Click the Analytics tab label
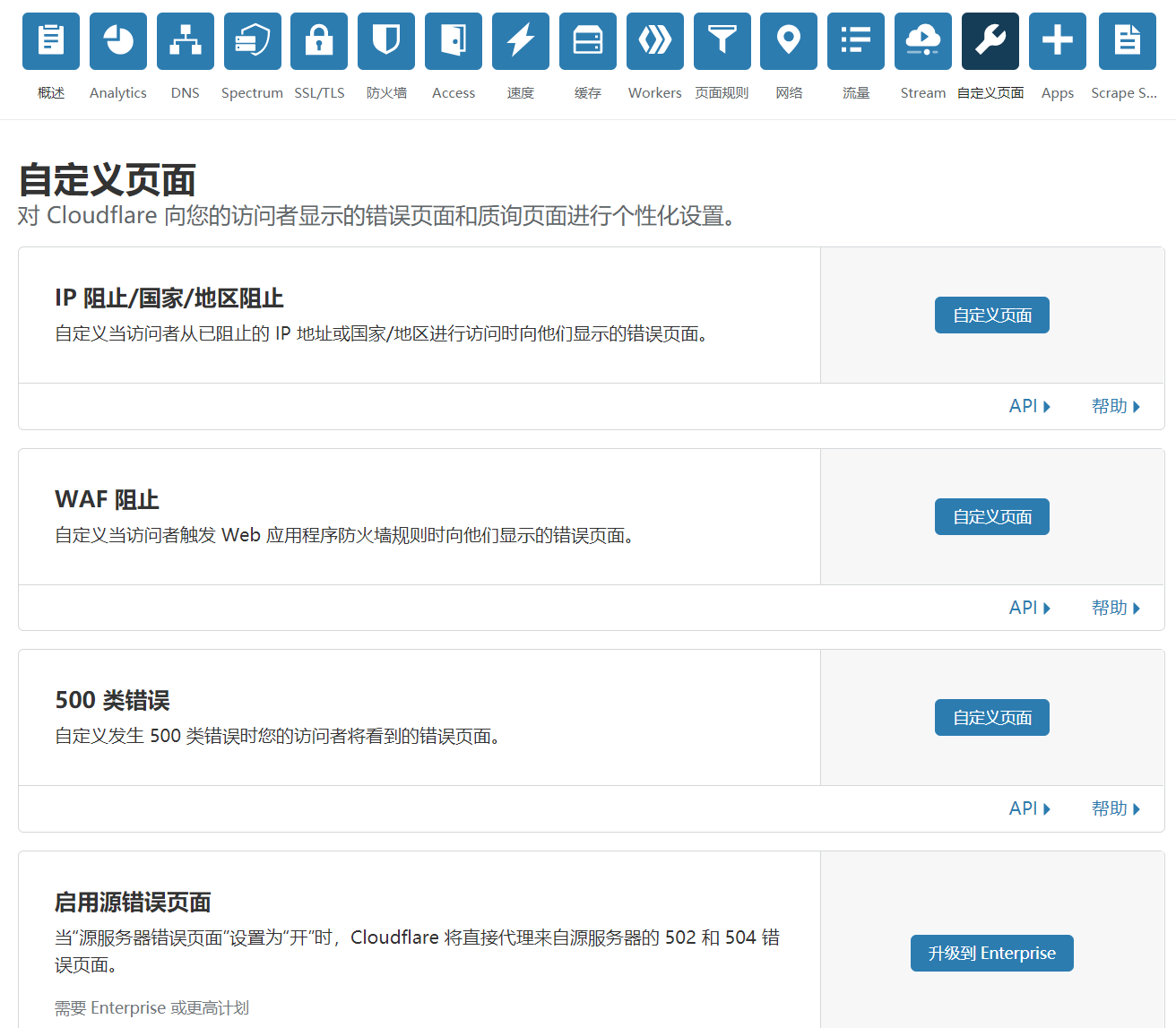This screenshot has height=1028, width=1176. tap(118, 93)
